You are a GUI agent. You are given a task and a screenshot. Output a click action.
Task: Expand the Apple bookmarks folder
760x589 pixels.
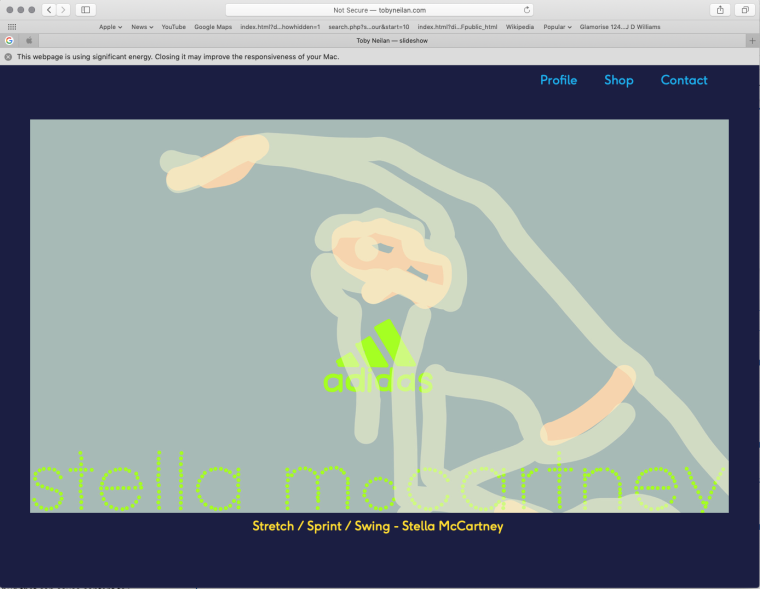click(111, 27)
